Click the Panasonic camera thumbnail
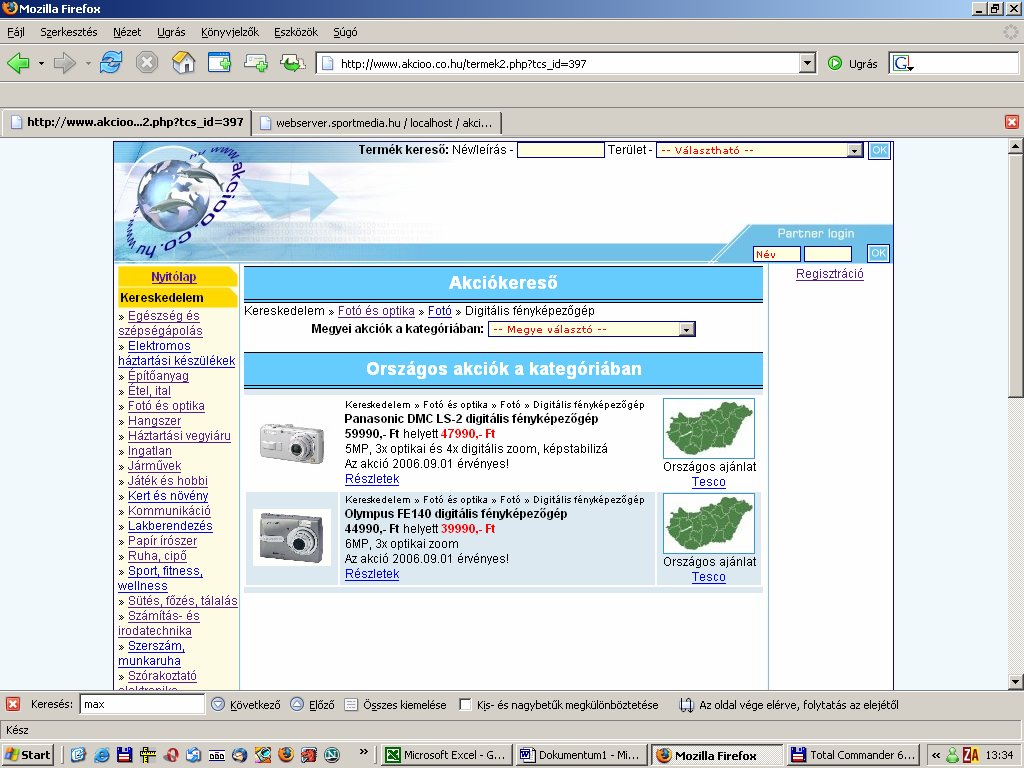The height and width of the screenshot is (768, 1024). click(x=291, y=442)
